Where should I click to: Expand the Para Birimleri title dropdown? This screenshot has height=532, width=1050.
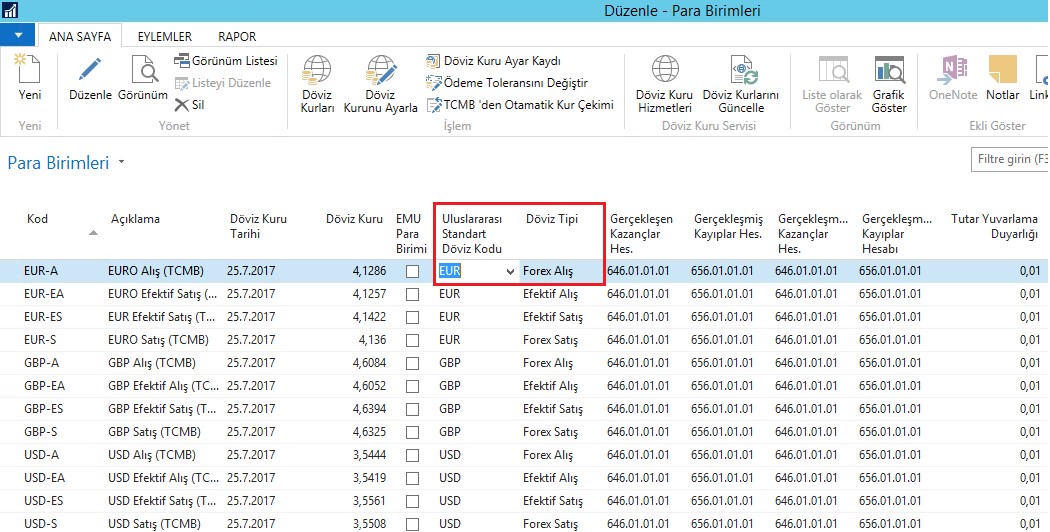click(121, 162)
